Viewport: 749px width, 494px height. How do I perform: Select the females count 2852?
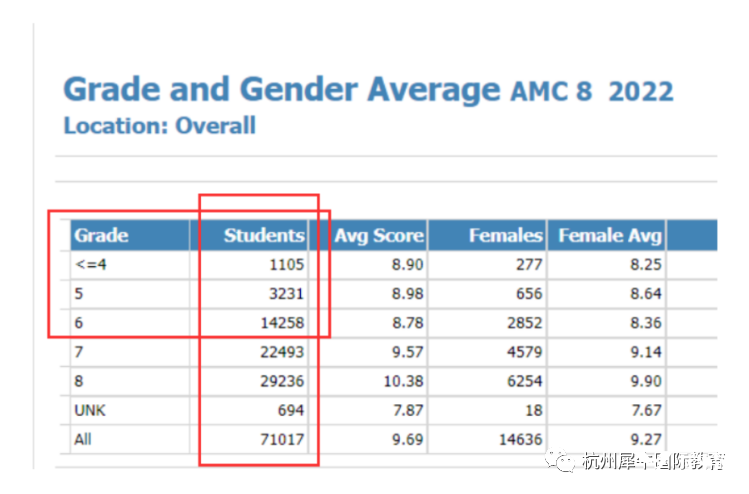point(524,323)
